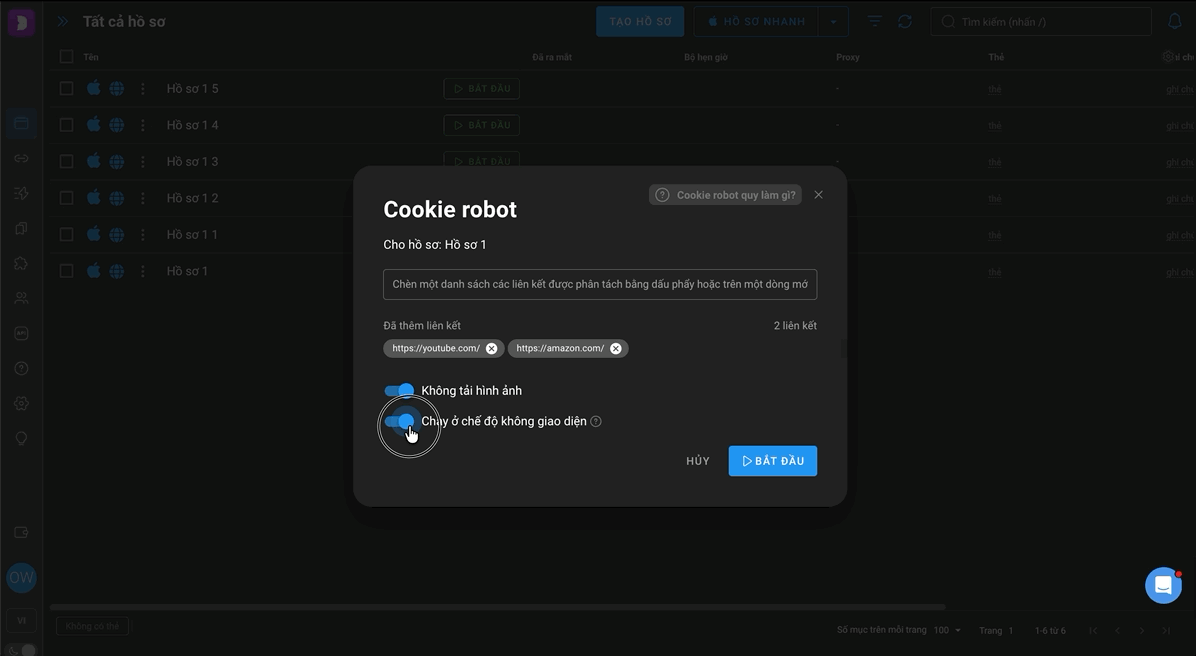Open the extensions puzzle icon in the sidebar

21,264
